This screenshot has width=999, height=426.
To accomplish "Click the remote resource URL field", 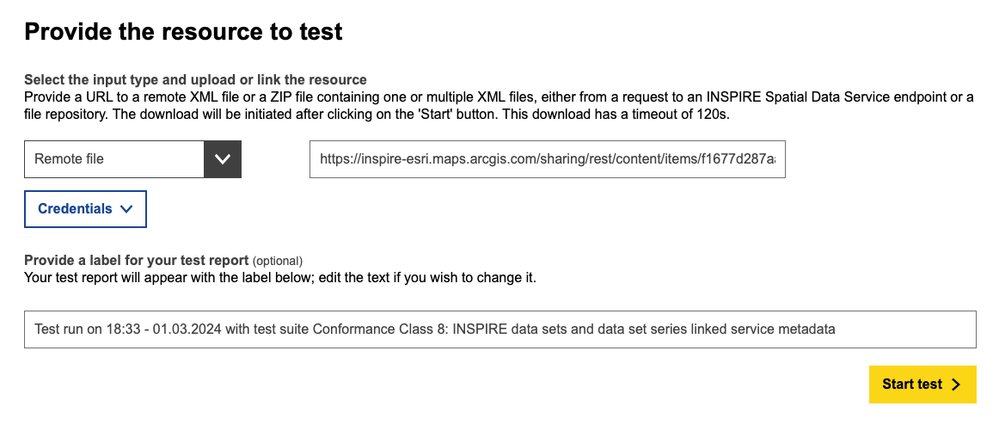I will pyautogui.click(x=547, y=159).
